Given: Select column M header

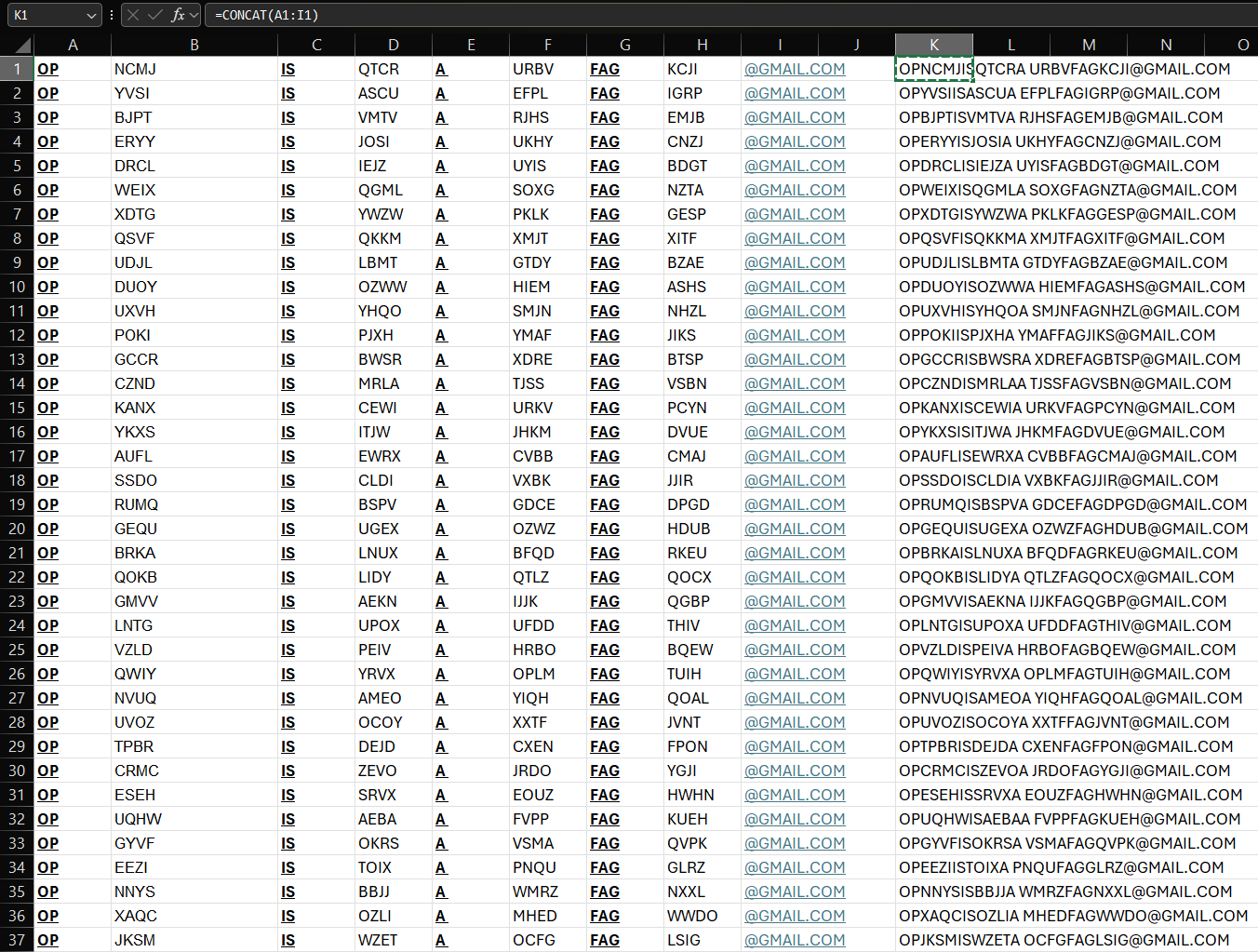Looking at the screenshot, I should (x=1089, y=45).
